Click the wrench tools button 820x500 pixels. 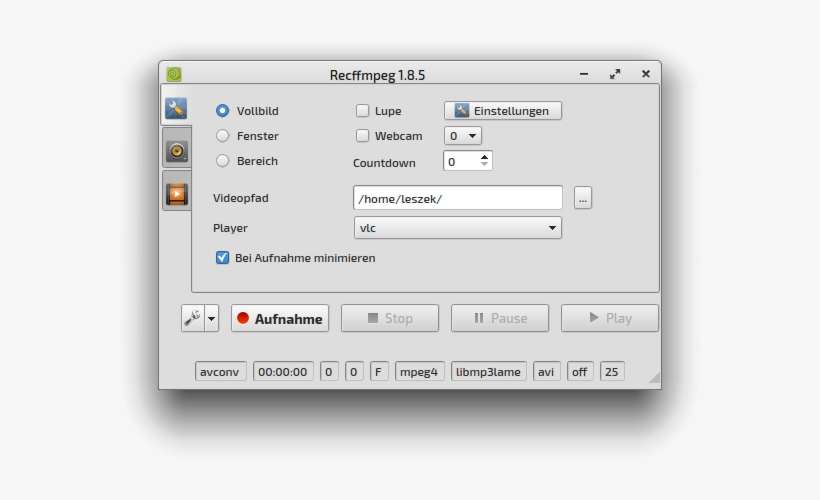click(x=193, y=318)
